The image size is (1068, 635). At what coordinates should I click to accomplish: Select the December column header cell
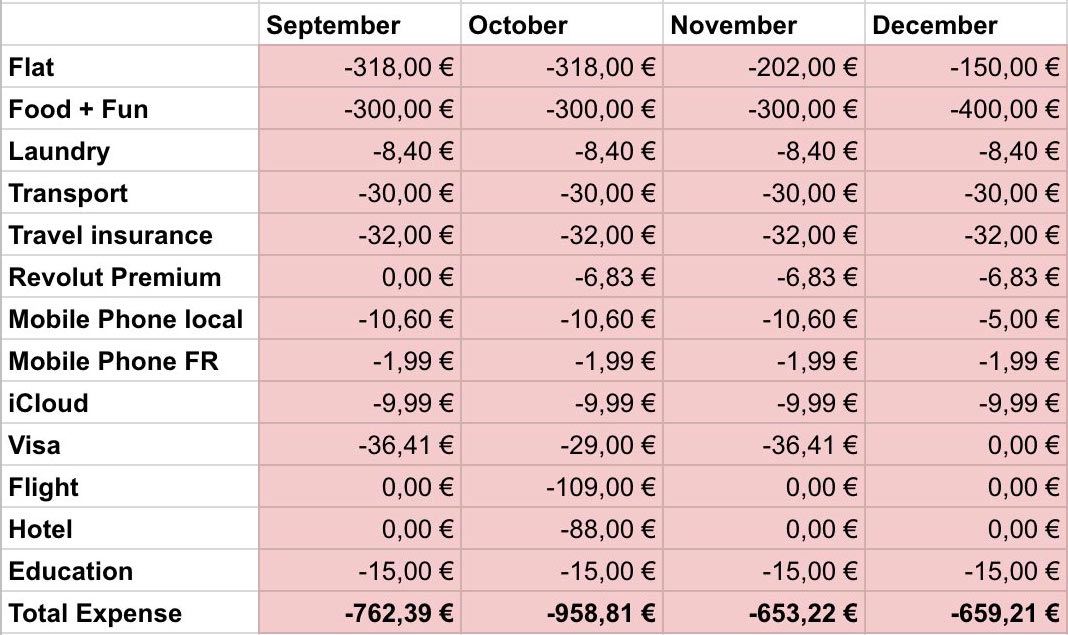click(x=967, y=25)
